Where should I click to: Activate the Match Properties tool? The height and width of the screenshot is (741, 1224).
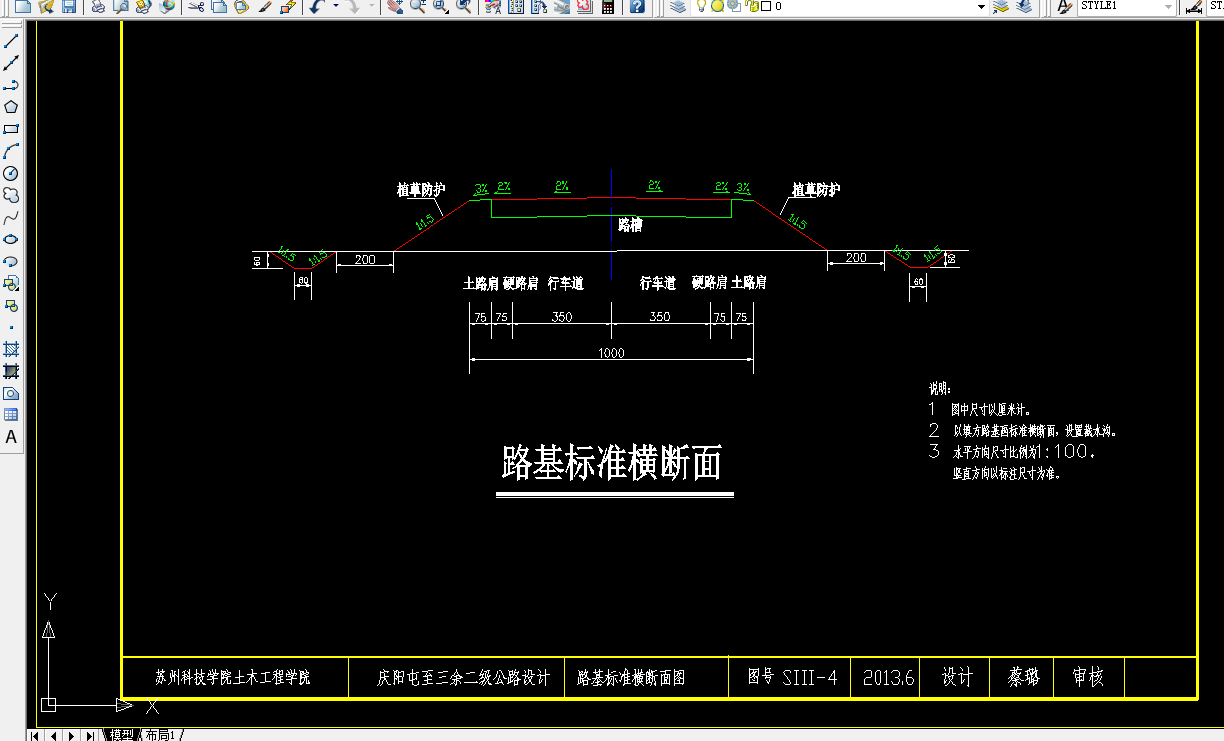(264, 10)
